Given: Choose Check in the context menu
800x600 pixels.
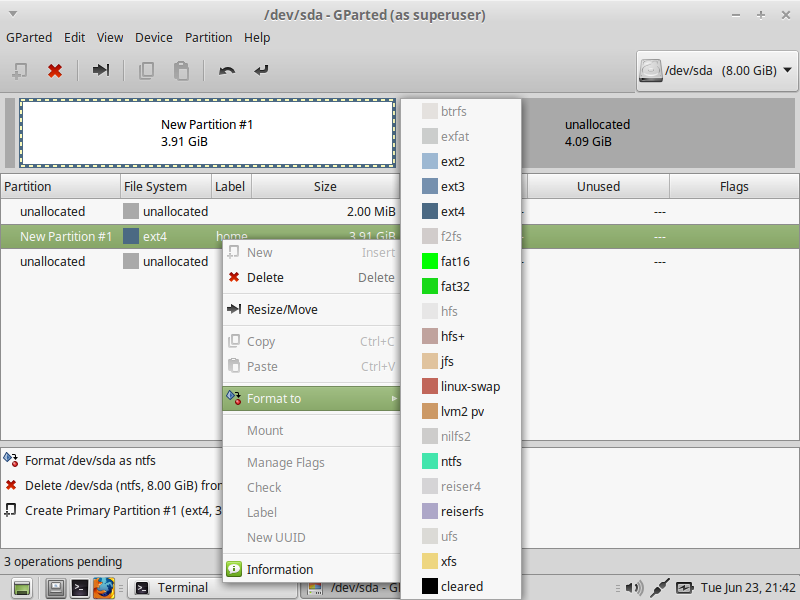Looking at the screenshot, I should (311, 487).
